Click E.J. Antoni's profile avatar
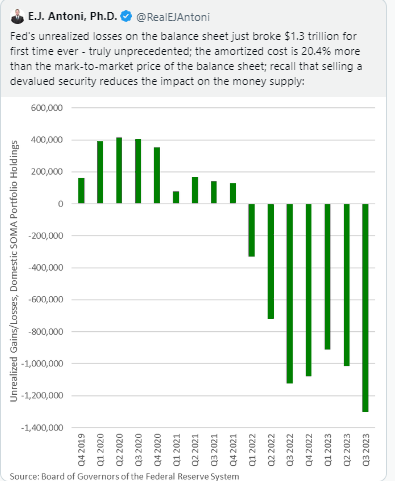This screenshot has width=395, height=481. click(17, 16)
